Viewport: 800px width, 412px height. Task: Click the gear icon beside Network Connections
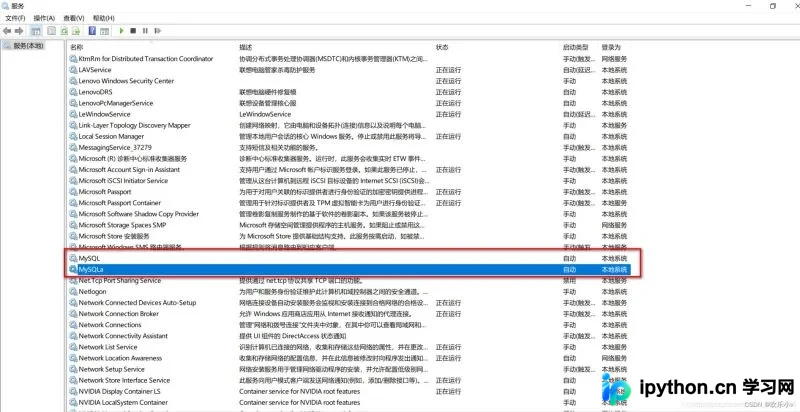[73, 325]
